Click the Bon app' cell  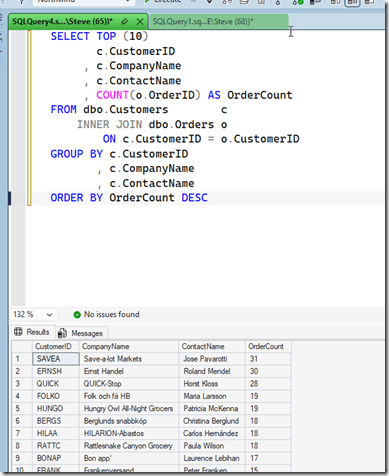coord(129,458)
